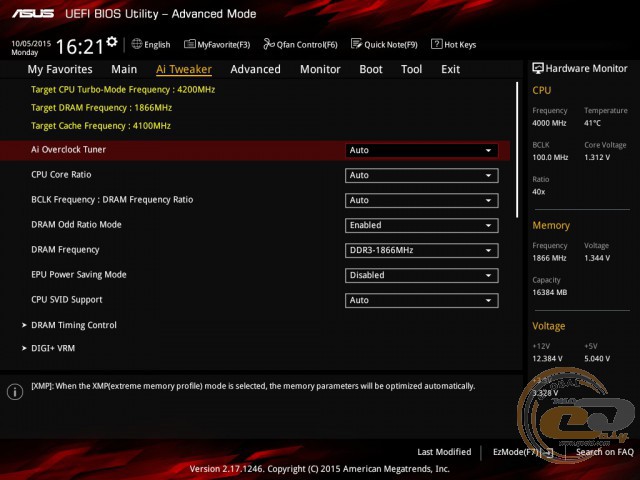Click the ASUS logo
This screenshot has height=480, width=640.
coord(33,13)
